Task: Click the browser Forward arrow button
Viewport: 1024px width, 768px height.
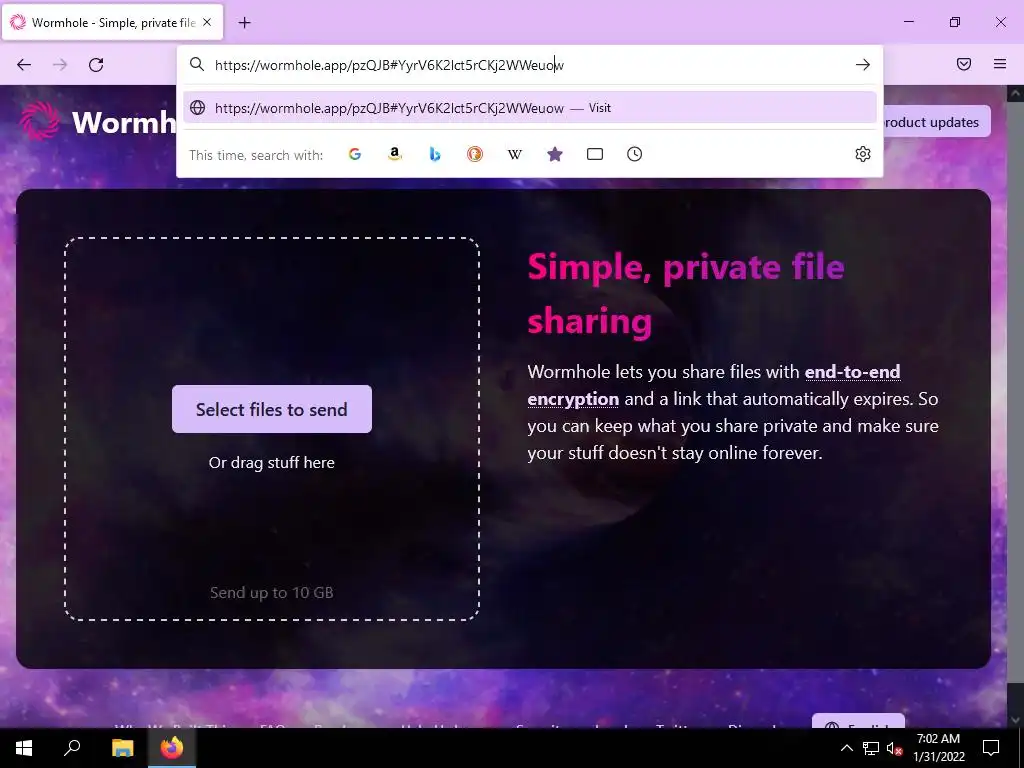Action: [x=60, y=64]
